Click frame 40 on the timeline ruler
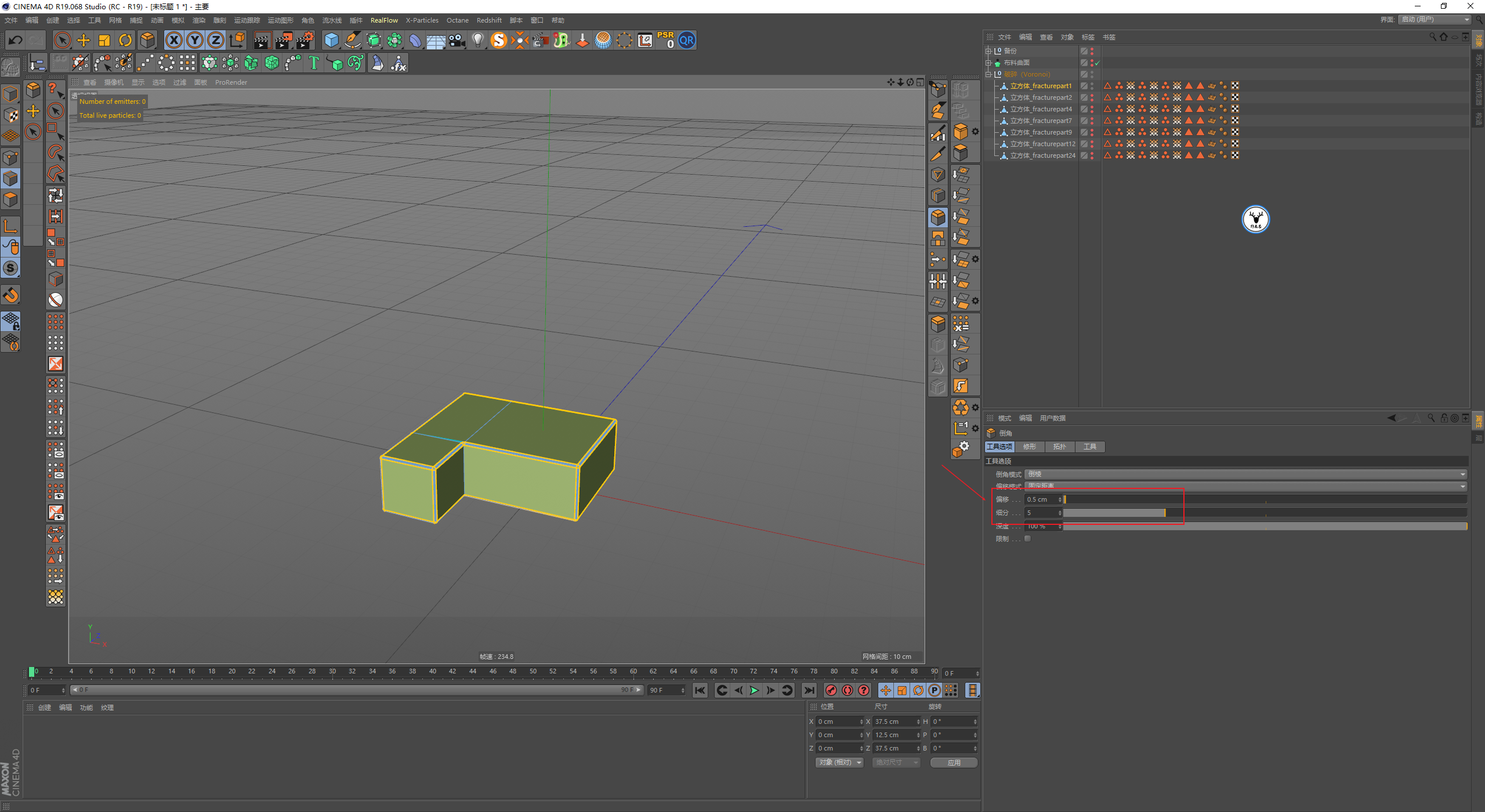Screen dimensions: 1485x812 [x=432, y=672]
